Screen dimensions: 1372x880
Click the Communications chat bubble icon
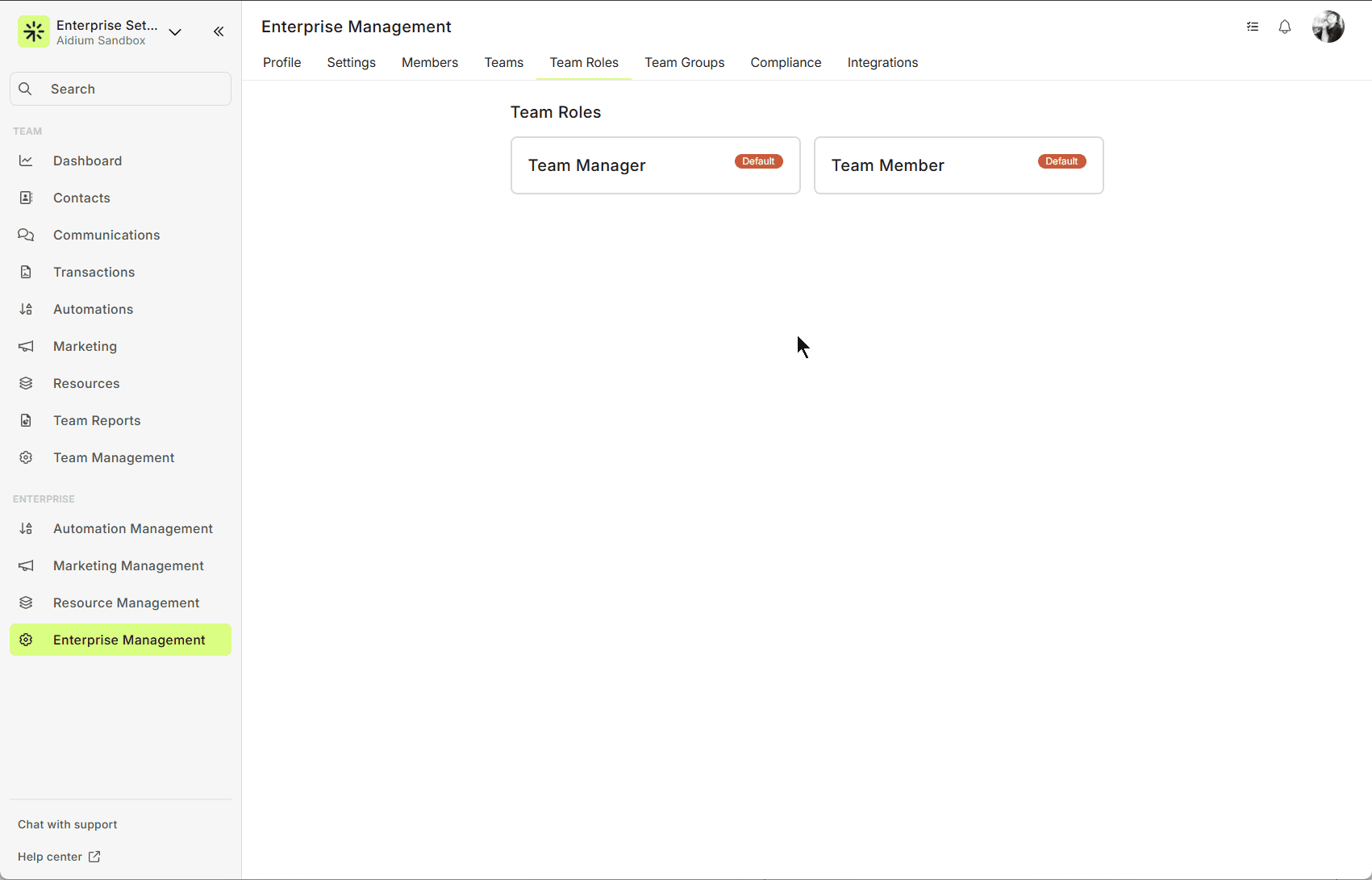(x=26, y=235)
